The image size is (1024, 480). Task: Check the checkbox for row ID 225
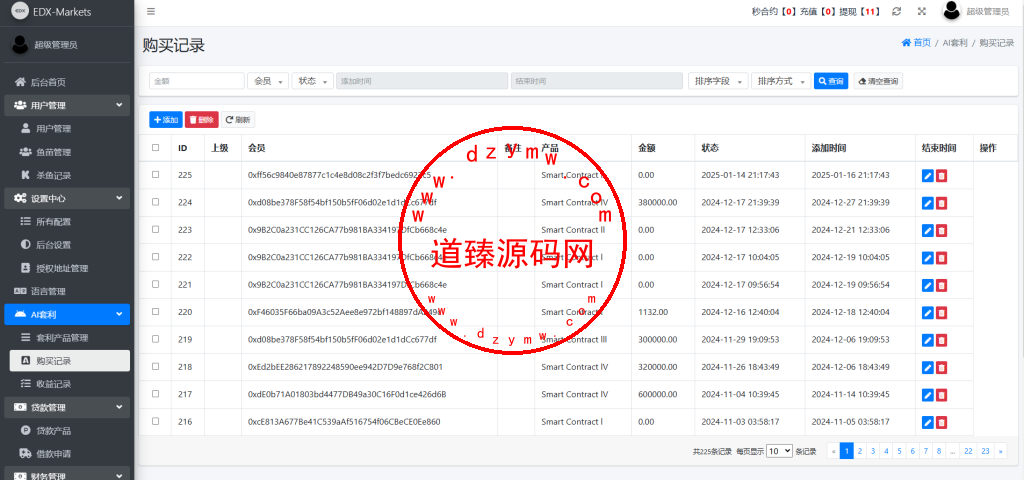(x=155, y=174)
